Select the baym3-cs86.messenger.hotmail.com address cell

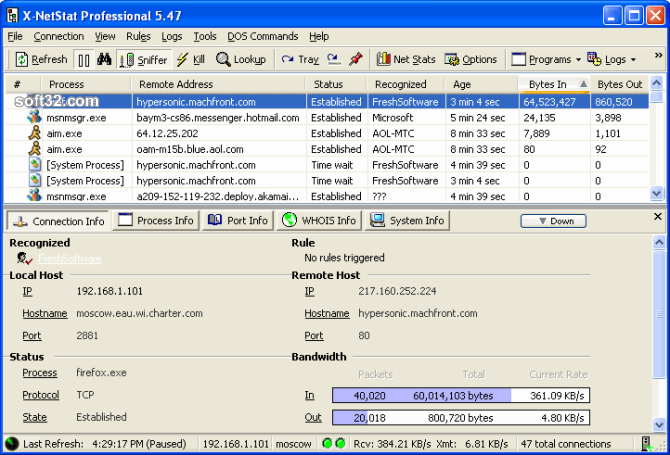tap(218, 117)
